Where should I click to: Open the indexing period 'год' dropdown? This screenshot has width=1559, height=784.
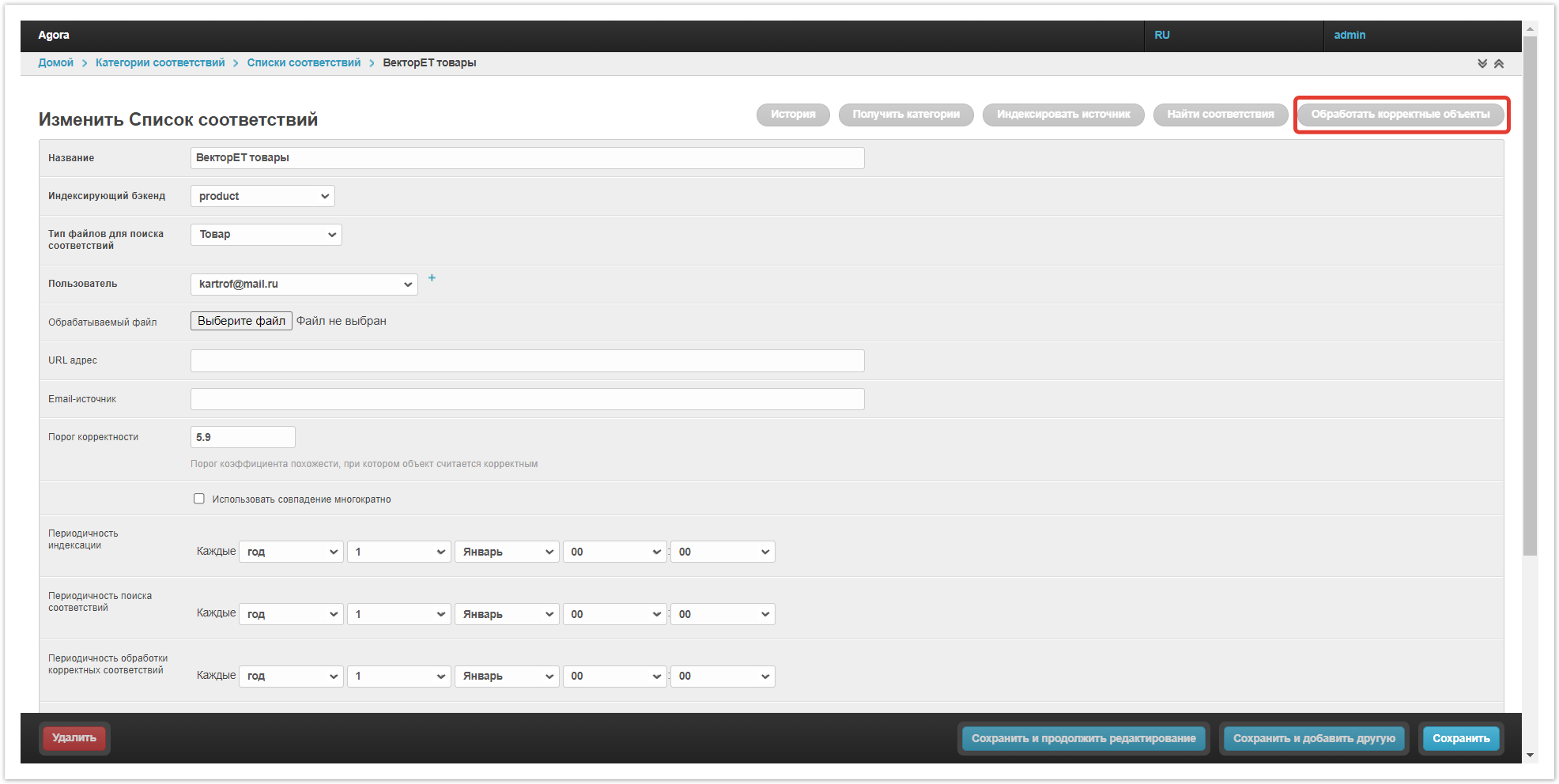(291, 552)
